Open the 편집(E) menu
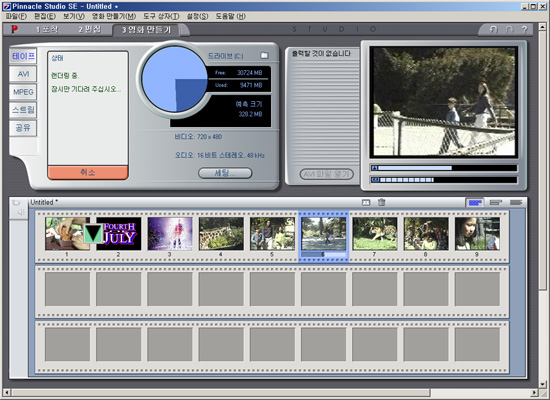The height and width of the screenshot is (400, 550). coord(45,16)
